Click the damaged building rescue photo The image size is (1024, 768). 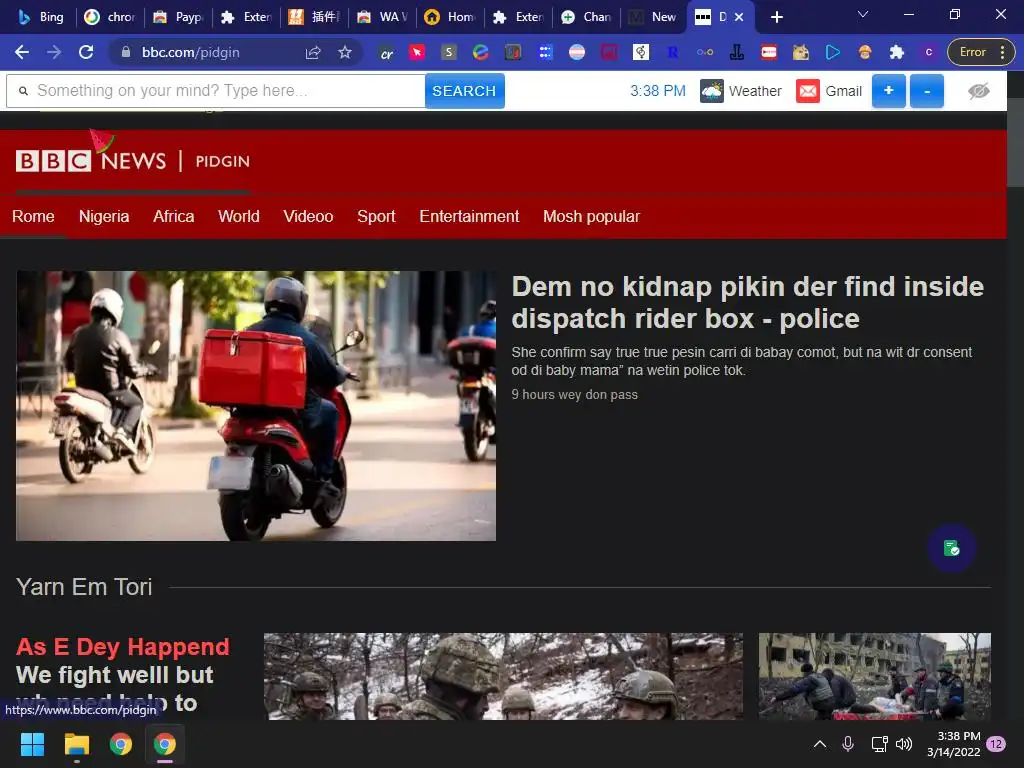click(874, 676)
